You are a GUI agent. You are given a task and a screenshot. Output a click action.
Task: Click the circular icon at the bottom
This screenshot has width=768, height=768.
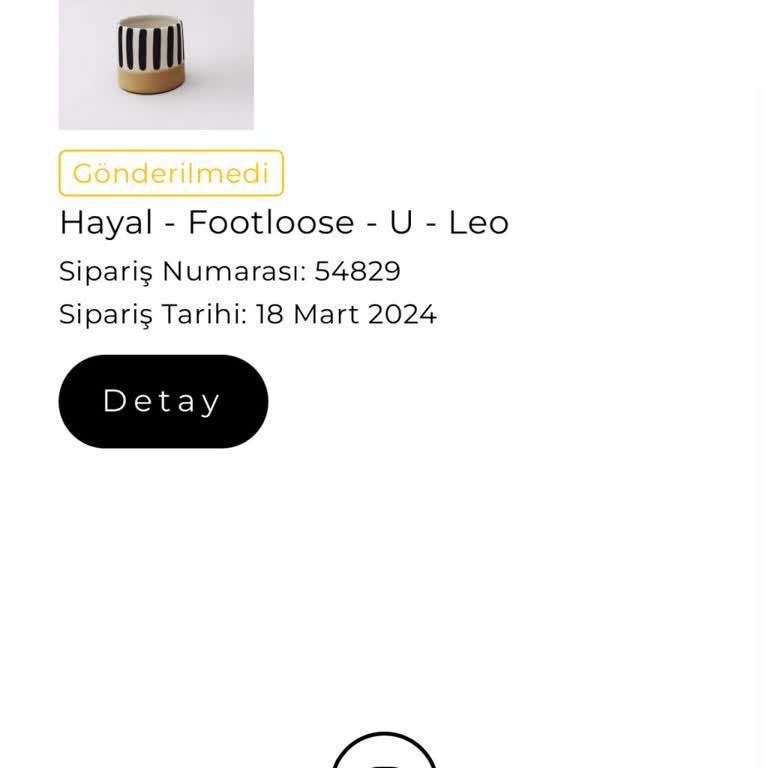pos(384,755)
